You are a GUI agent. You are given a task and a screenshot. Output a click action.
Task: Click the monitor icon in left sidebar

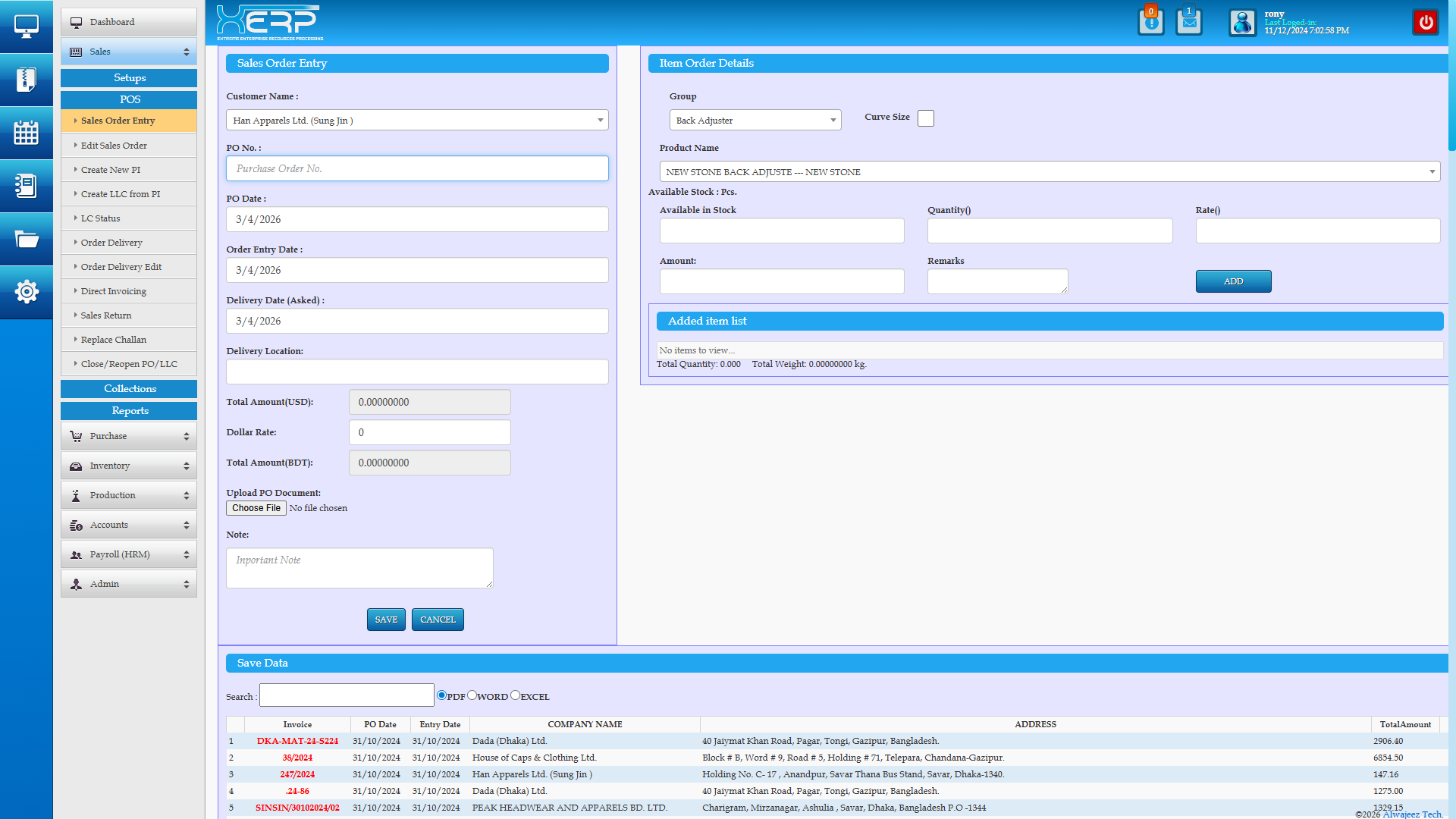pos(26,27)
